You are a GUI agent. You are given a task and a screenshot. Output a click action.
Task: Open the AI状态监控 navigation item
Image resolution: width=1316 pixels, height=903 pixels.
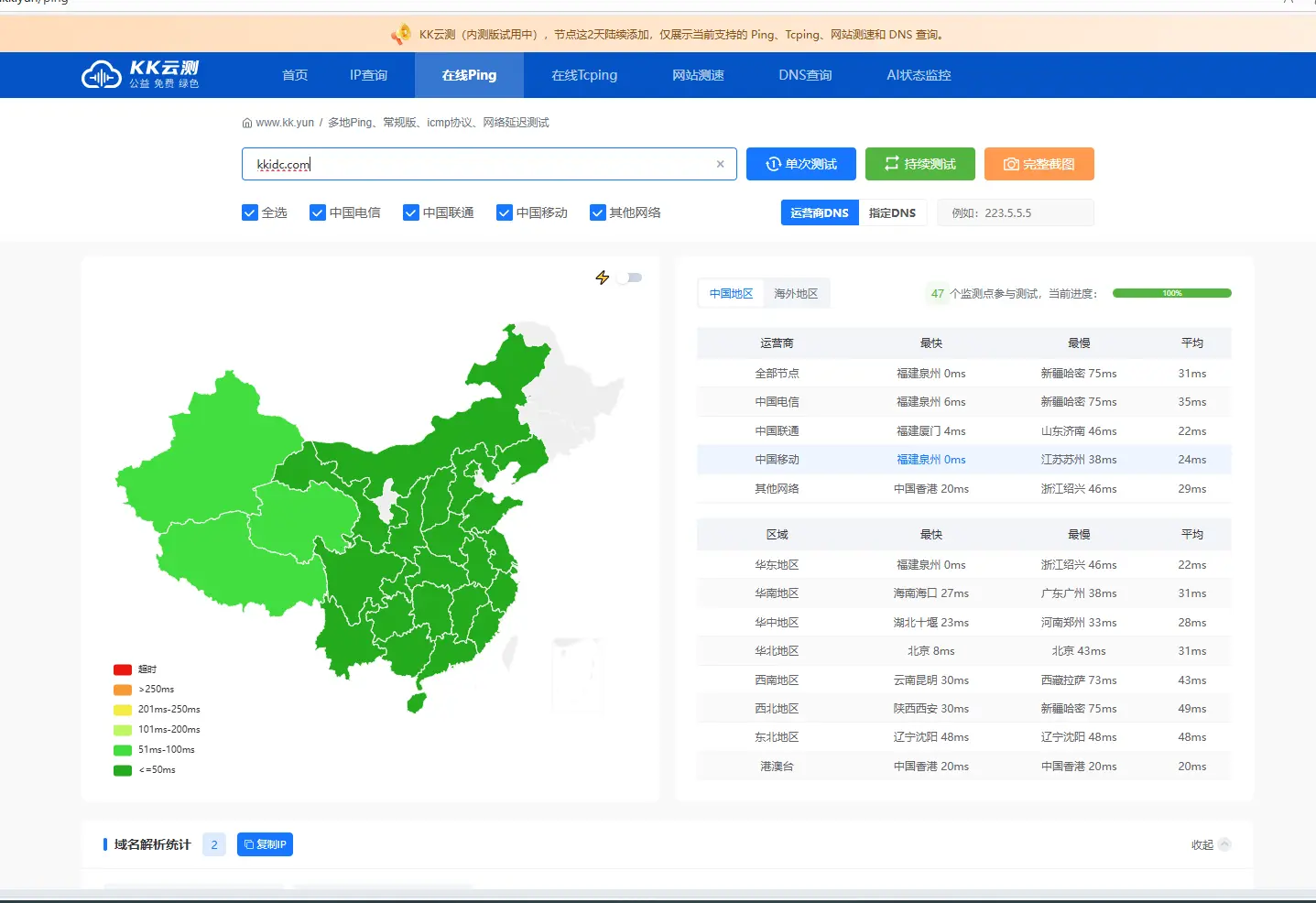click(919, 75)
